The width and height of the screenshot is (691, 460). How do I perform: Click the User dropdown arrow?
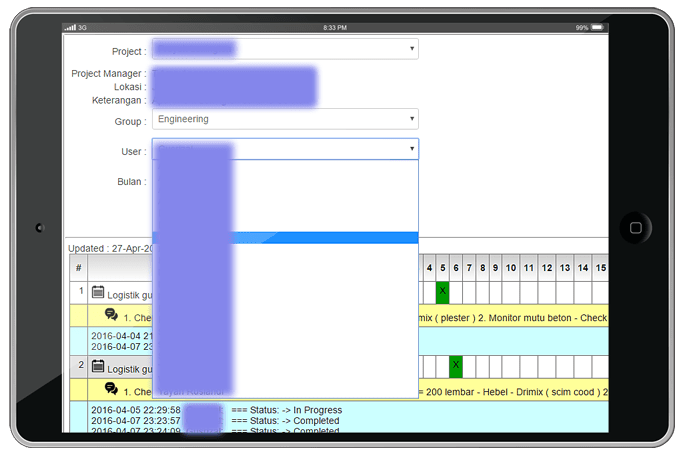(411, 150)
